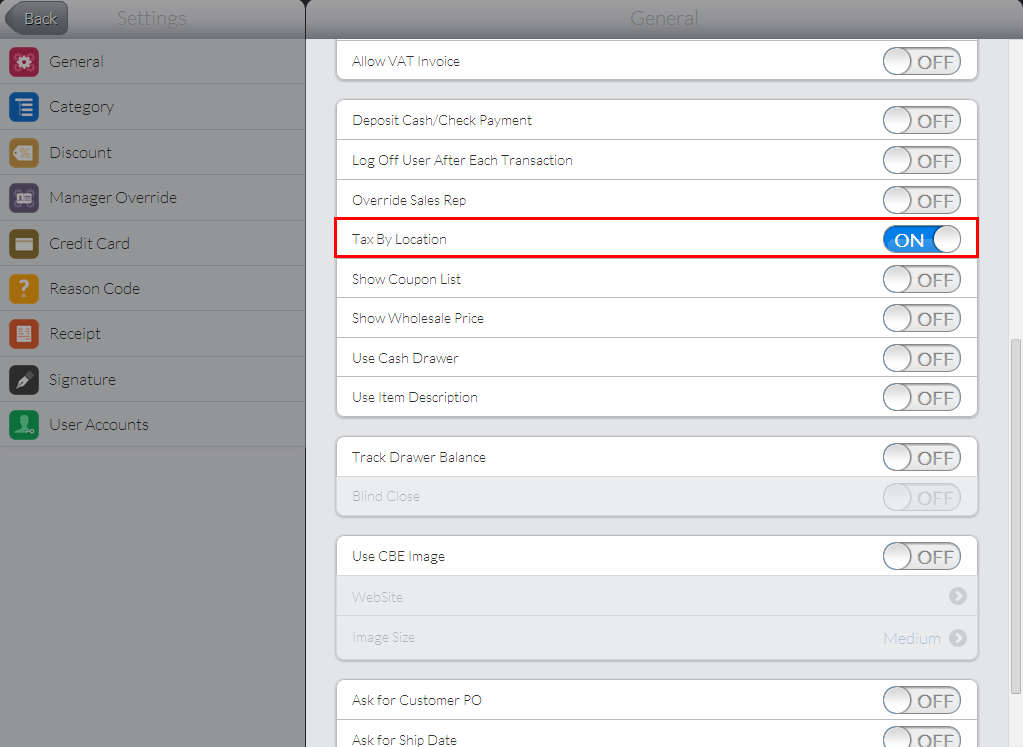Image resolution: width=1023 pixels, height=747 pixels.
Task: Switch on Log Off User After Each Transaction
Action: 921,161
